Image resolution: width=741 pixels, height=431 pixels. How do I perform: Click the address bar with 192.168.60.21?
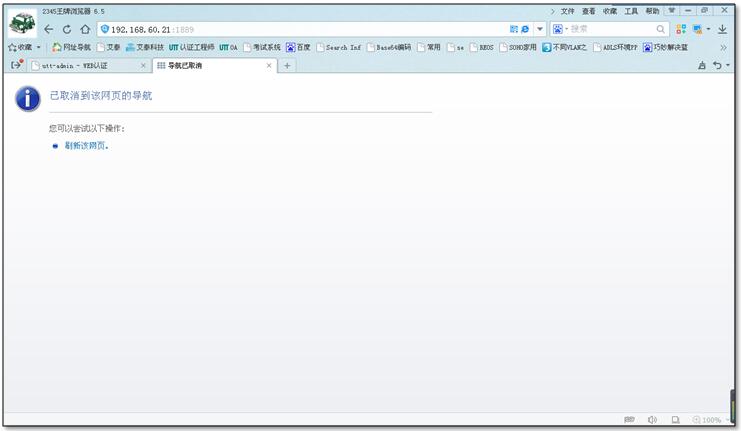[300, 29]
